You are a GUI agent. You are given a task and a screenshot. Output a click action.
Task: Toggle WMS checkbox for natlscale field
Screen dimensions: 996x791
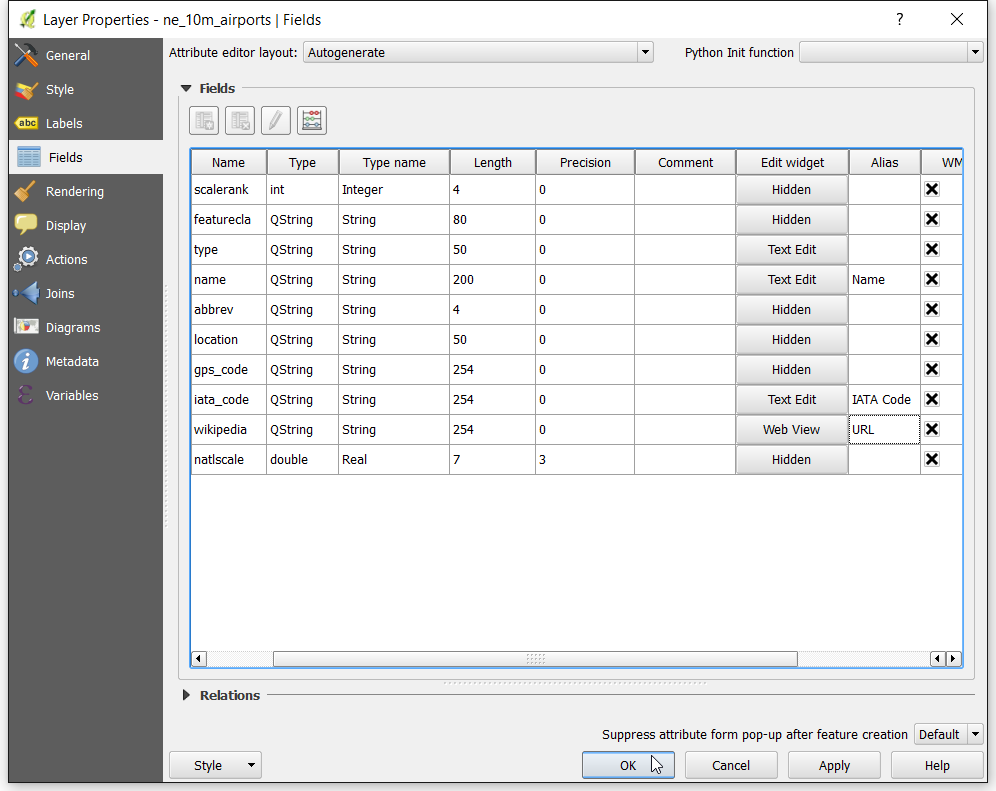click(932, 459)
